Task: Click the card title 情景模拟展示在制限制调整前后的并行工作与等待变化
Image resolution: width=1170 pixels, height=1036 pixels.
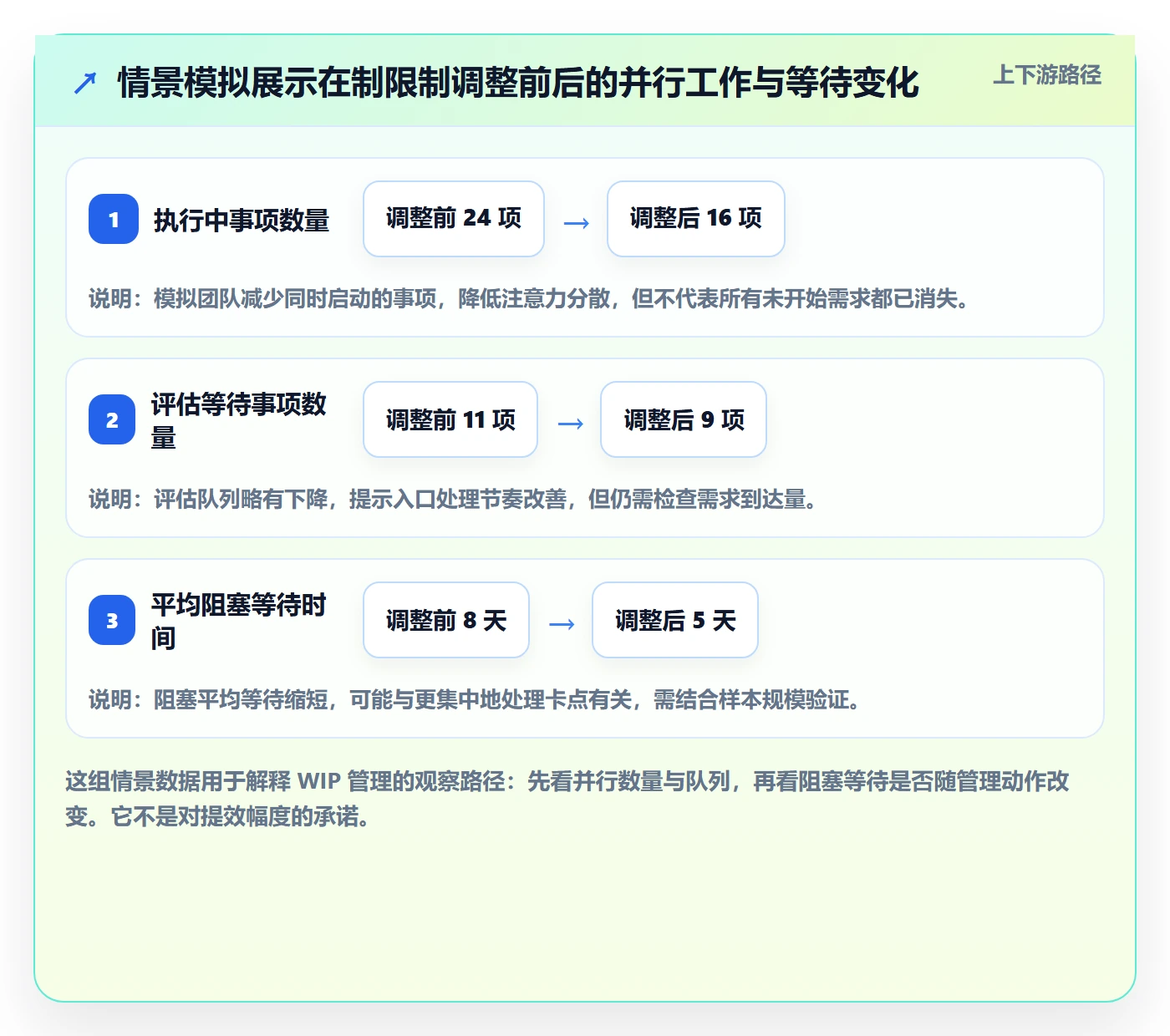Action: [518, 83]
